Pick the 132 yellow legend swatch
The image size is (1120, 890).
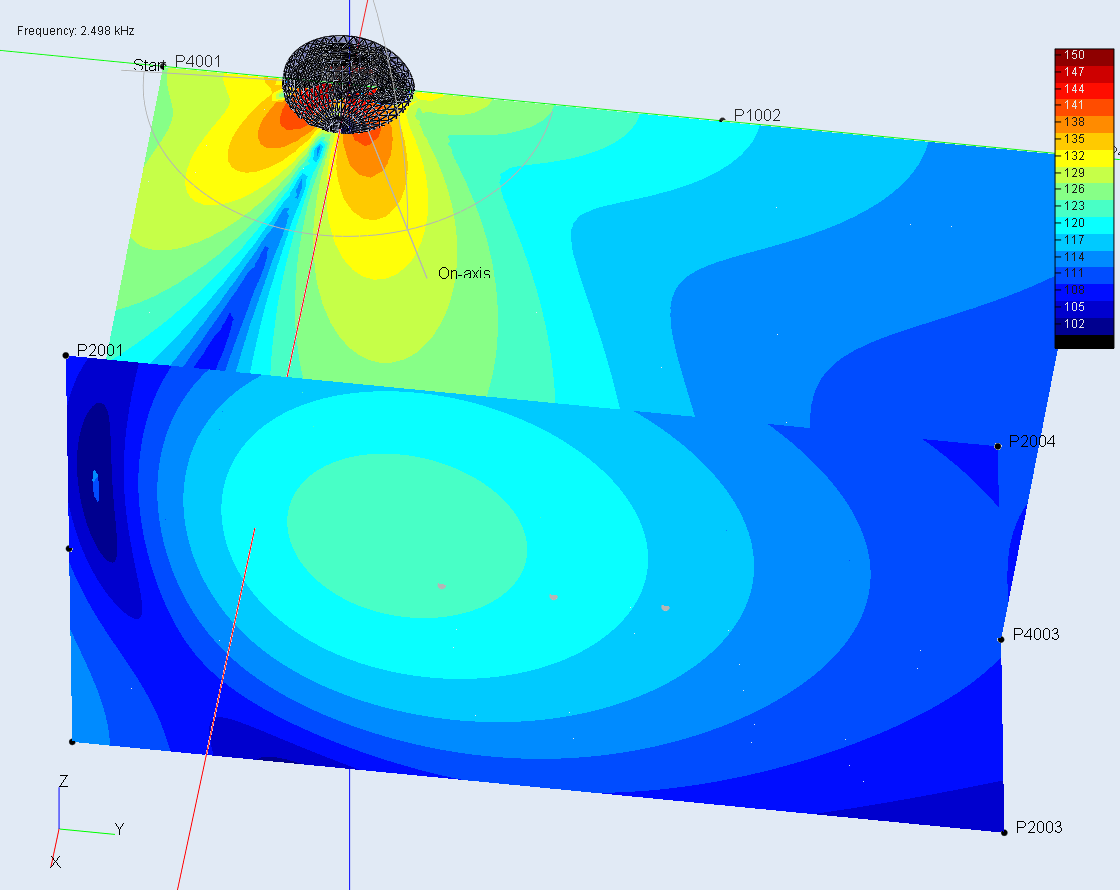click(1084, 156)
